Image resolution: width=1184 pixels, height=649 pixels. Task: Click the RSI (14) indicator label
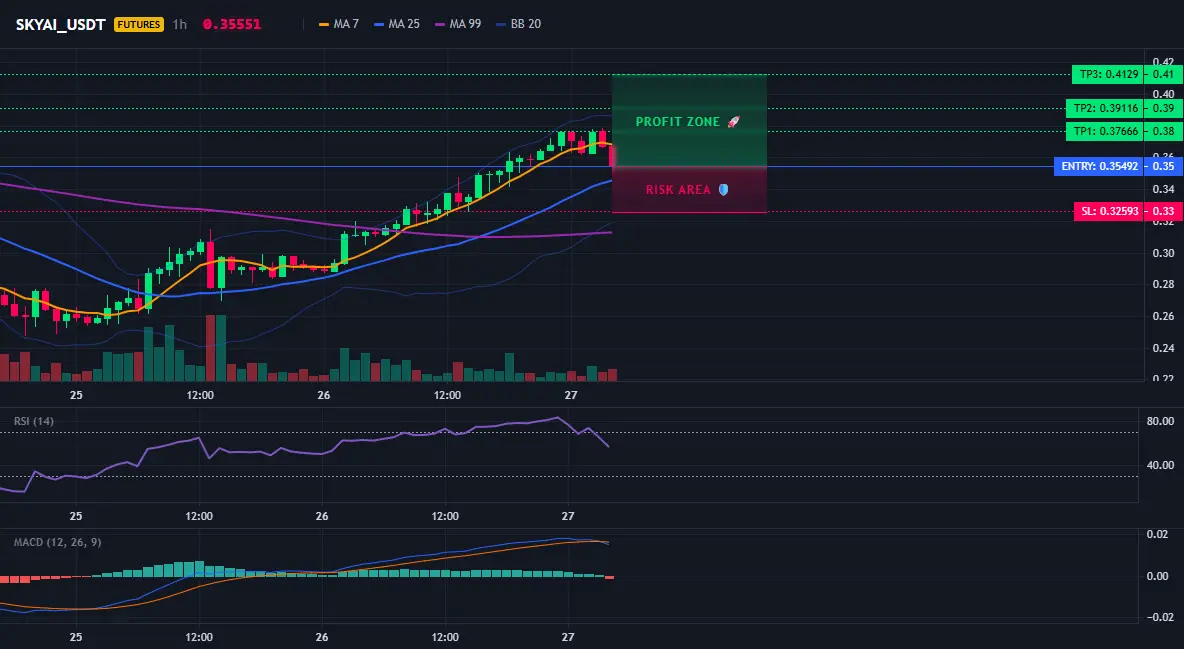(34, 421)
